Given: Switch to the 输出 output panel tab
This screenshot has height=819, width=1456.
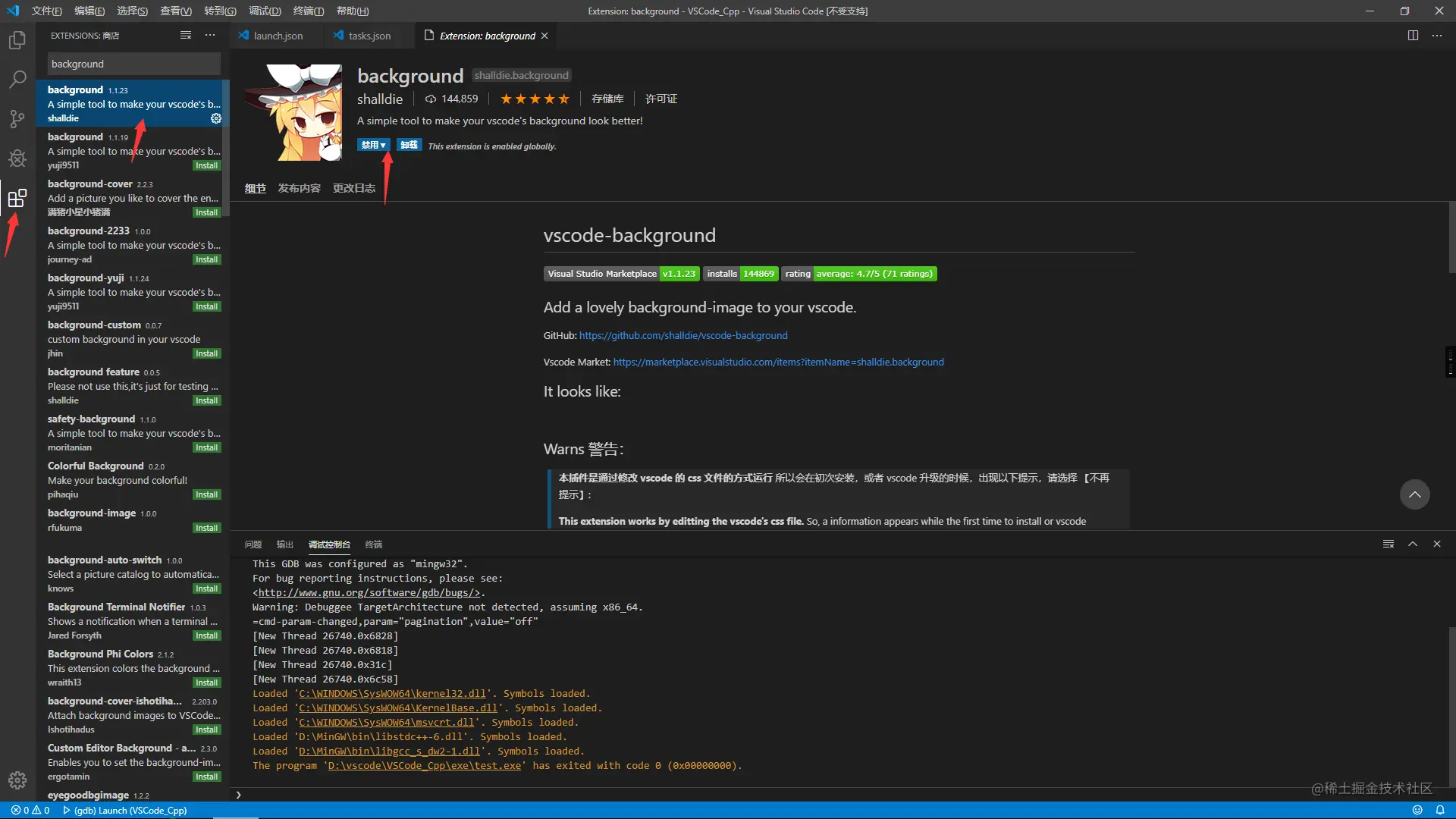Looking at the screenshot, I should tap(285, 544).
